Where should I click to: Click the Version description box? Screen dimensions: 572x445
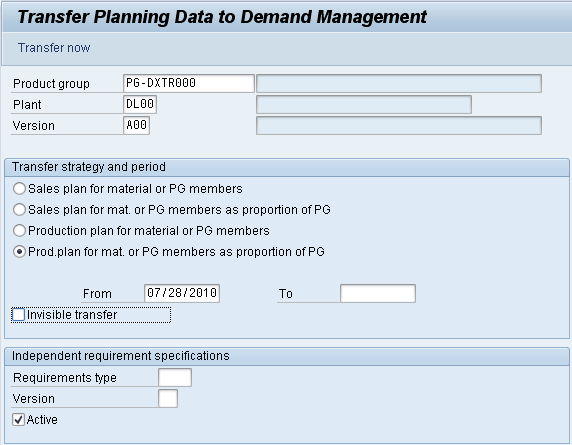[x=399, y=125]
